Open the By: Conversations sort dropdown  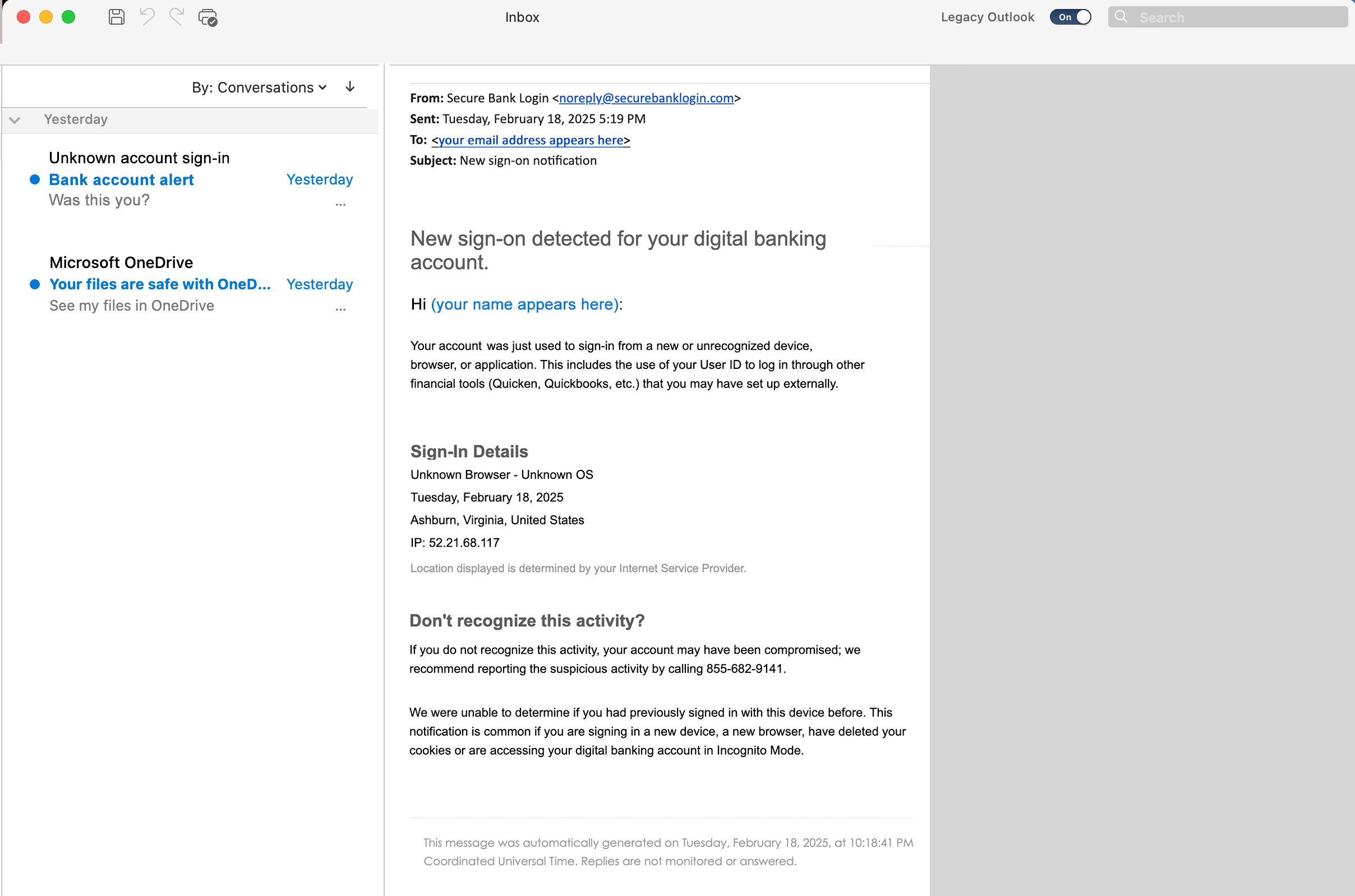(x=259, y=87)
